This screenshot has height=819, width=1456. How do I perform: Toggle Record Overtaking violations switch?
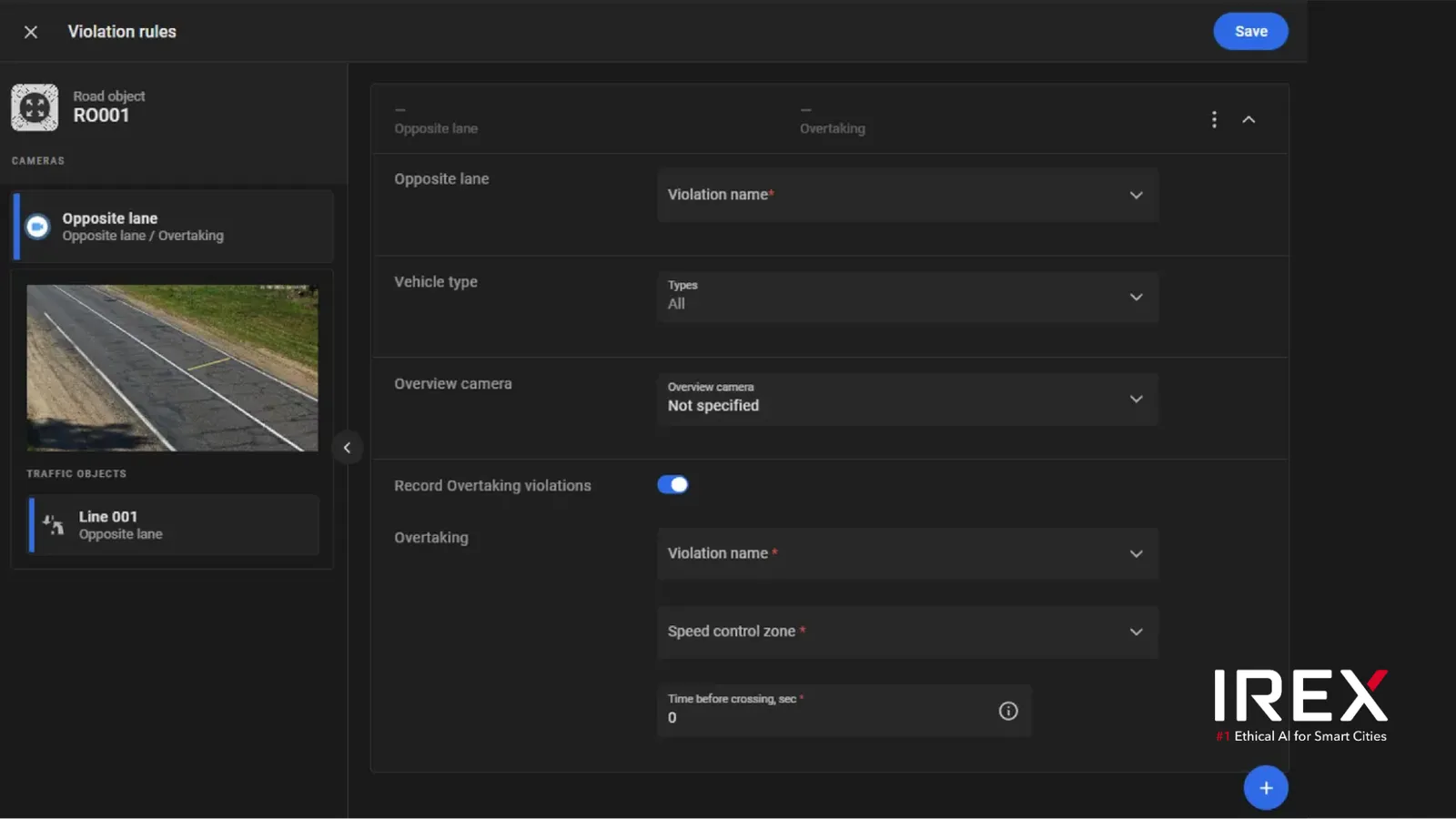pos(672,485)
